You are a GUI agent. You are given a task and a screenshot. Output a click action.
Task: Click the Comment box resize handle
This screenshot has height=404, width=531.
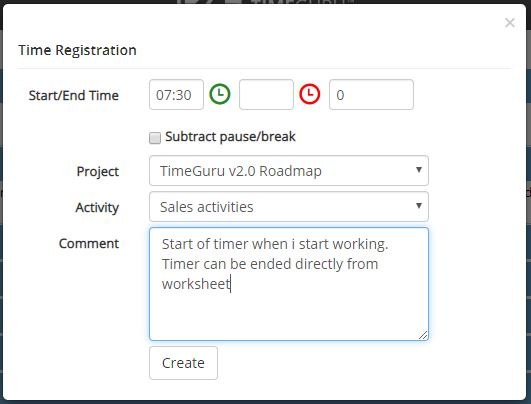pos(423,335)
